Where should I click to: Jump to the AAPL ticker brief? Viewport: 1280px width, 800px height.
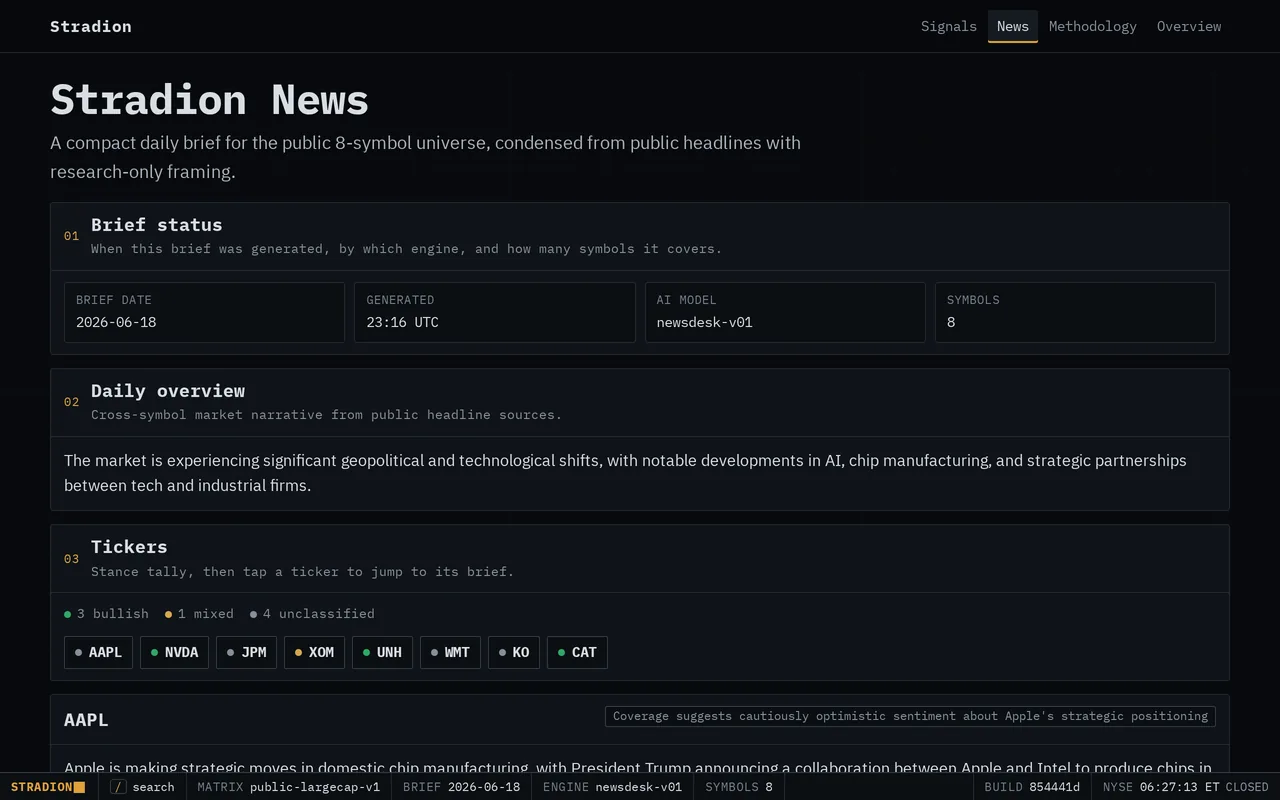pyautogui.click(x=98, y=652)
